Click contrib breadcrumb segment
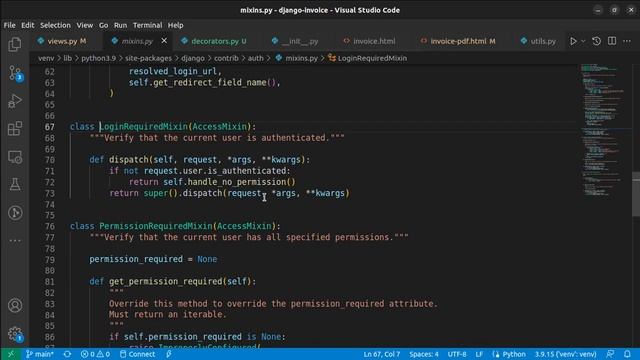 point(226,58)
